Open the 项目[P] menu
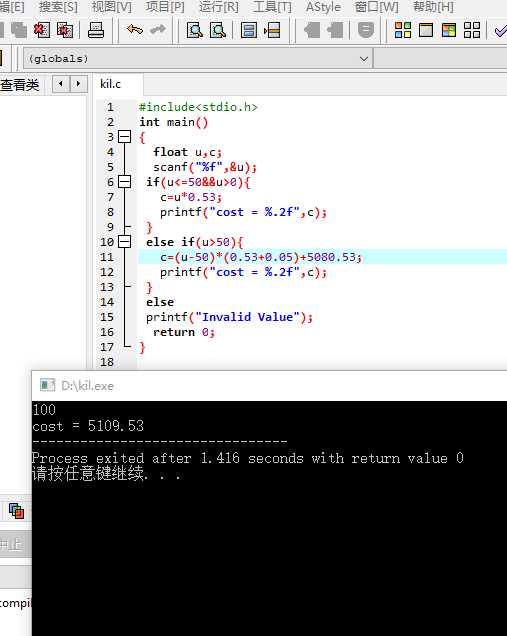This screenshot has width=507, height=636. [x=165, y=7]
